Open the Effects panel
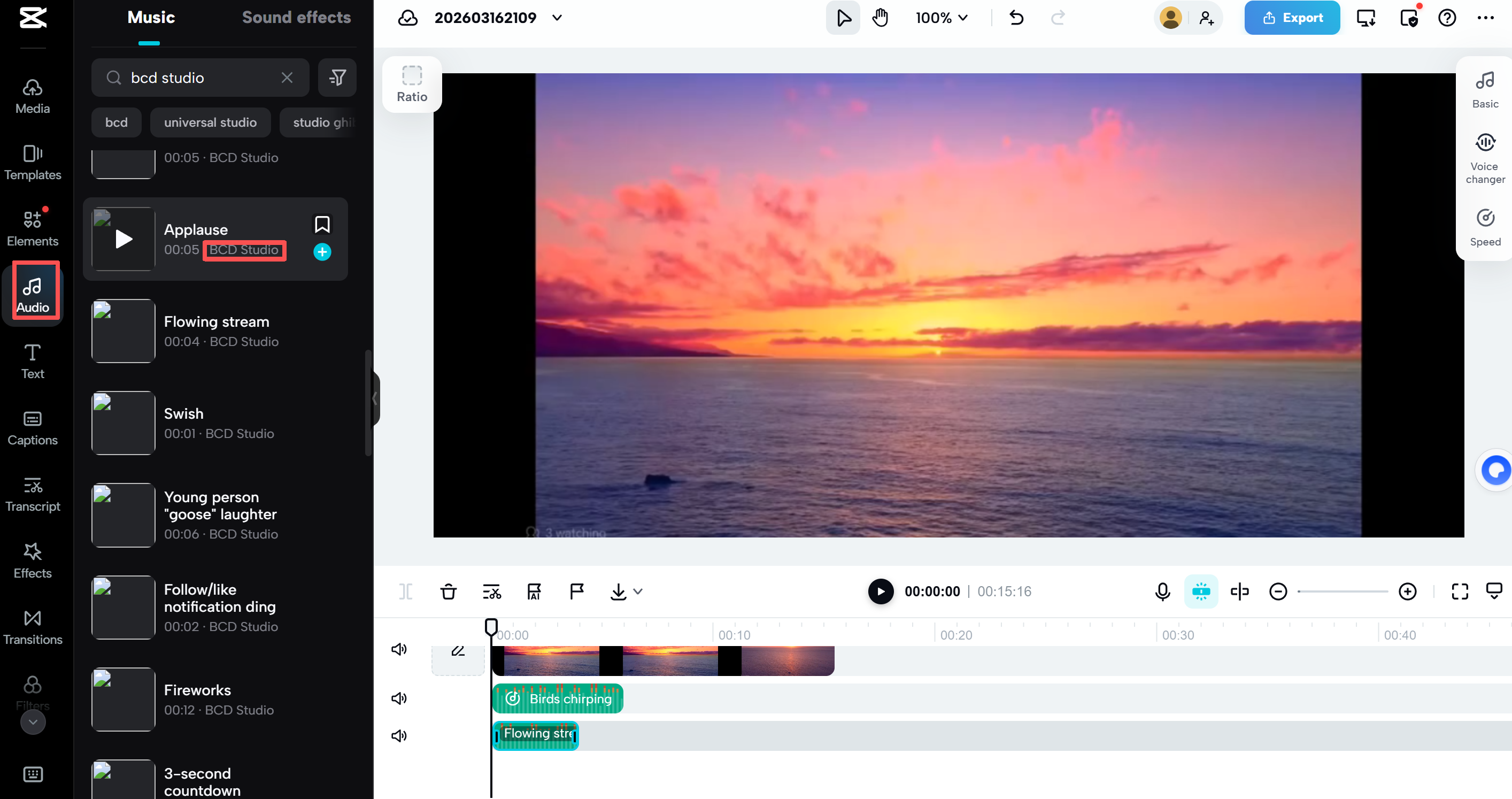This screenshot has height=799, width=1512. coord(32,560)
